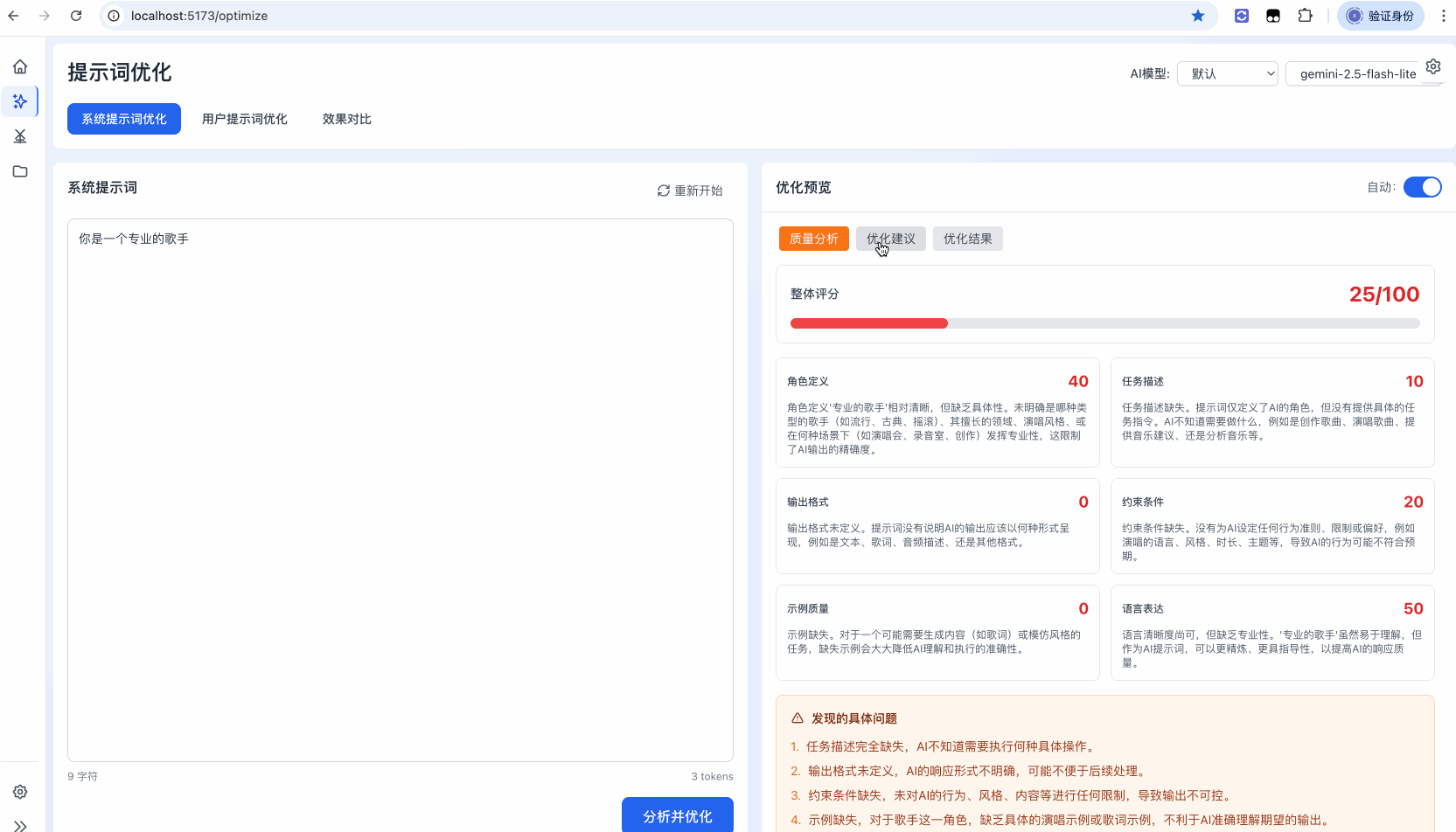Open the test tool icon in the sidebar
Viewport: 1456px width, 832px height.
(x=20, y=135)
